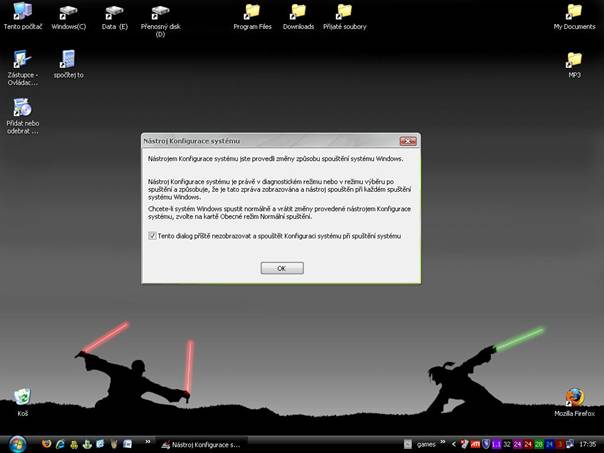Show hidden system tray icons arrow
The height and width of the screenshot is (453, 604).
454,445
